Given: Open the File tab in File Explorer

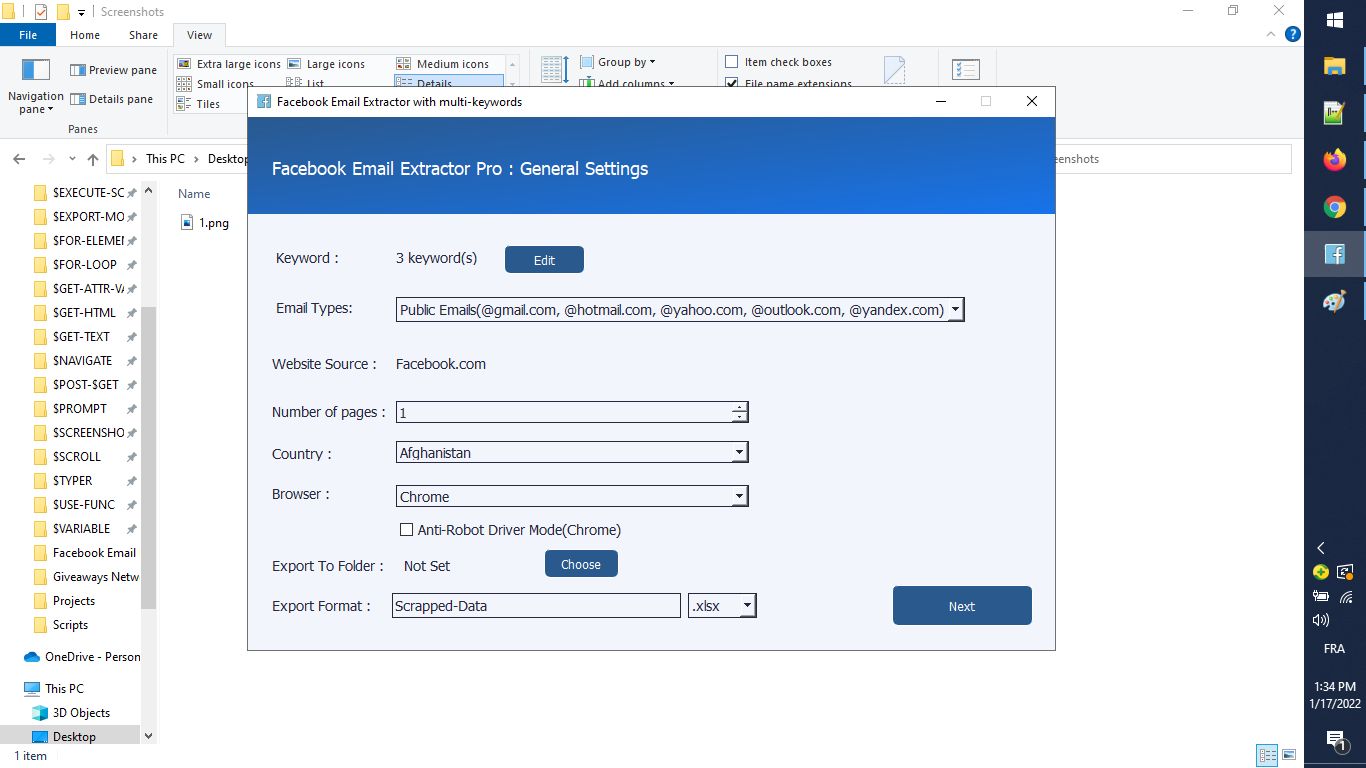Looking at the screenshot, I should [28, 35].
